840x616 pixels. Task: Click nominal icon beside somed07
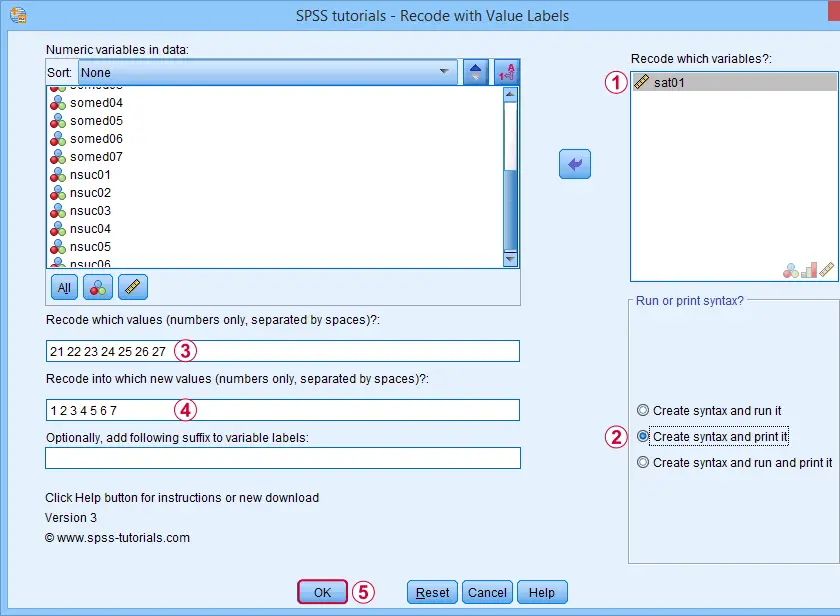(x=58, y=157)
